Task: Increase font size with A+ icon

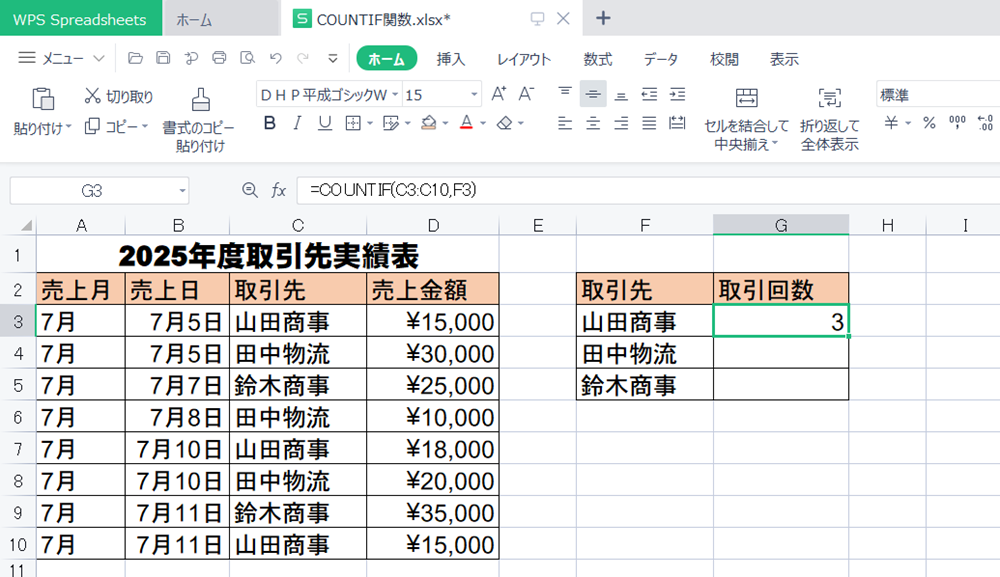Action: (x=499, y=94)
